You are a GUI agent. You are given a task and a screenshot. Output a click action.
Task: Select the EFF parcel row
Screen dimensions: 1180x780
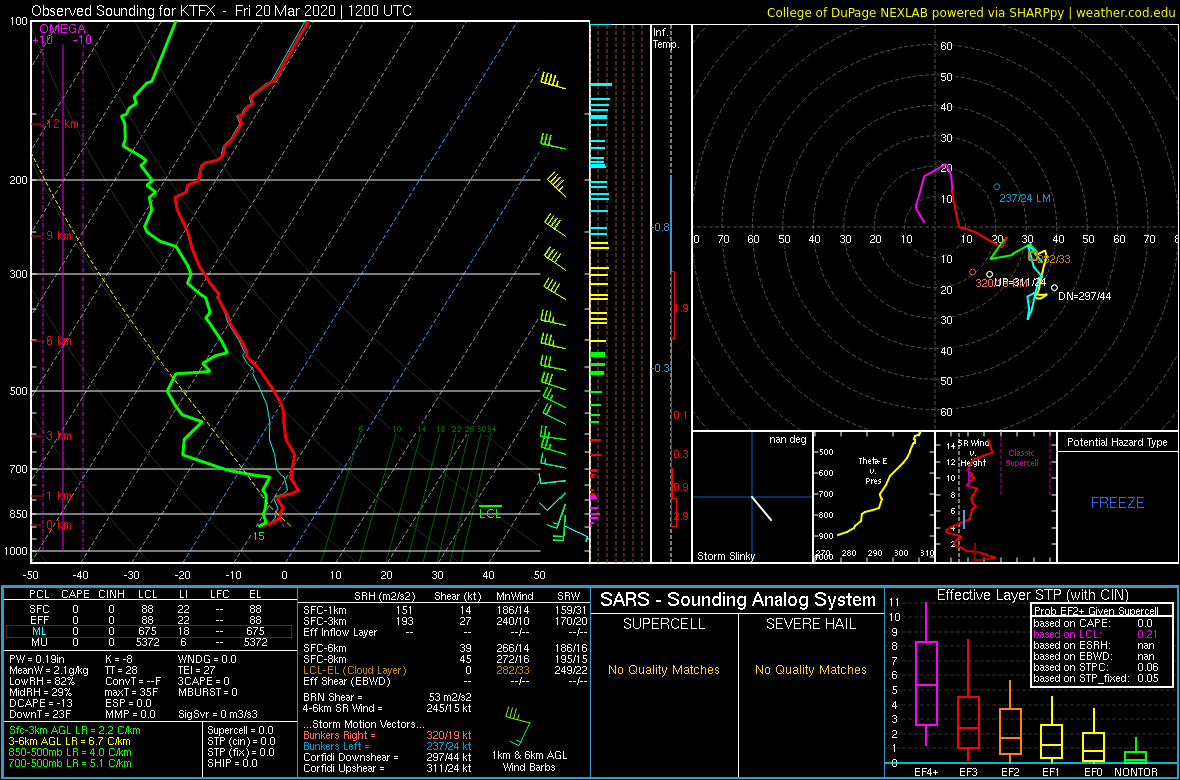pyautogui.click(x=150, y=620)
